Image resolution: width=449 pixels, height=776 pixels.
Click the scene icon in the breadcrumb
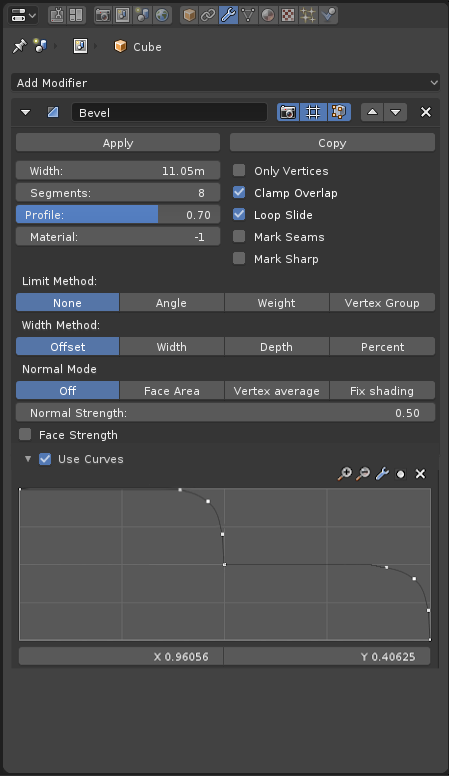click(40, 46)
